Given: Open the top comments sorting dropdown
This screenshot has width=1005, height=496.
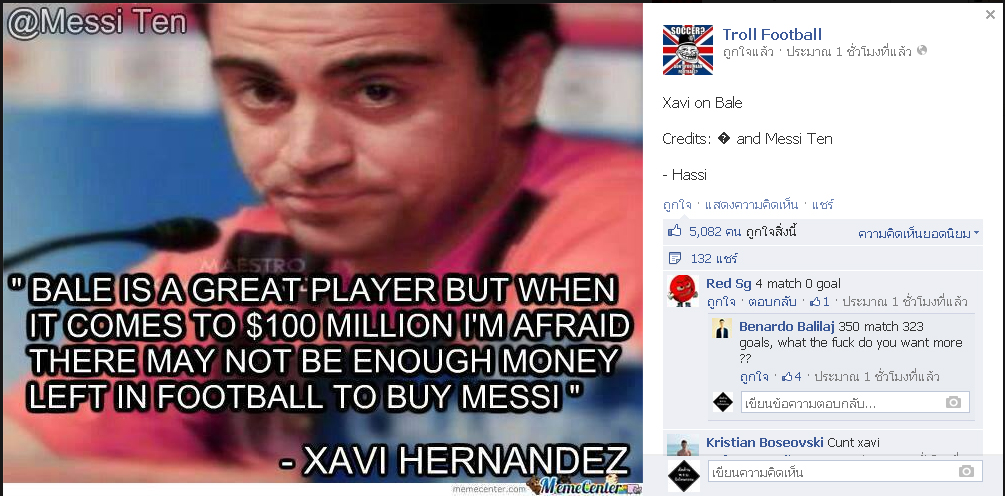Looking at the screenshot, I should pyautogui.click(x=919, y=234).
